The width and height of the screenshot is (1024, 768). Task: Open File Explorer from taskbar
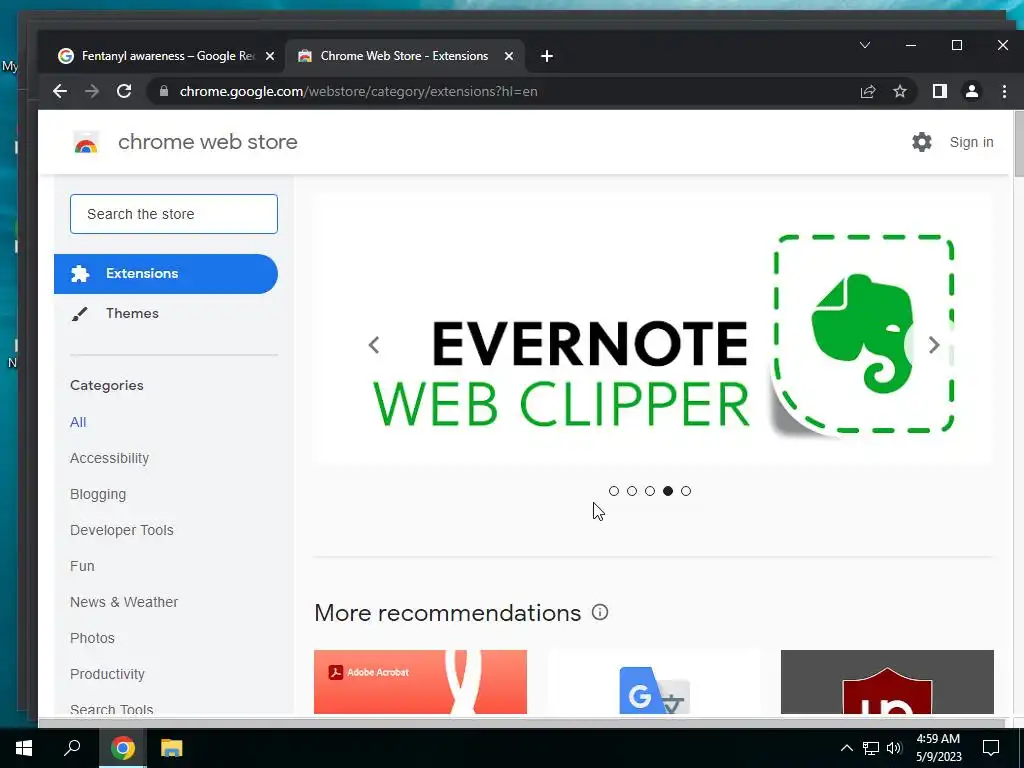pos(172,748)
